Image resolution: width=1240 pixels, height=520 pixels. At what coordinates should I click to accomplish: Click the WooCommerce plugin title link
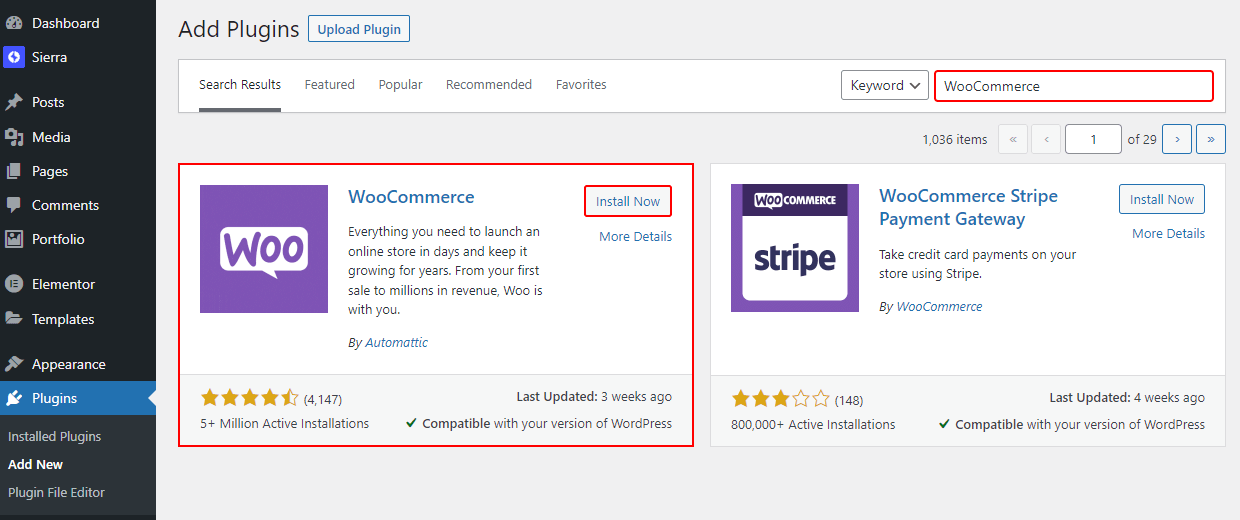pyautogui.click(x=411, y=197)
